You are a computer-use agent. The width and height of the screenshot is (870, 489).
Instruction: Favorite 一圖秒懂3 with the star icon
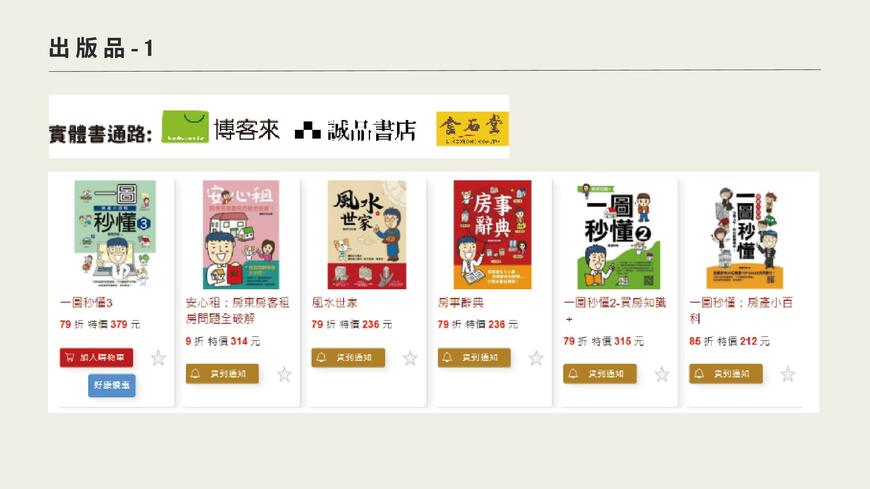pos(158,358)
